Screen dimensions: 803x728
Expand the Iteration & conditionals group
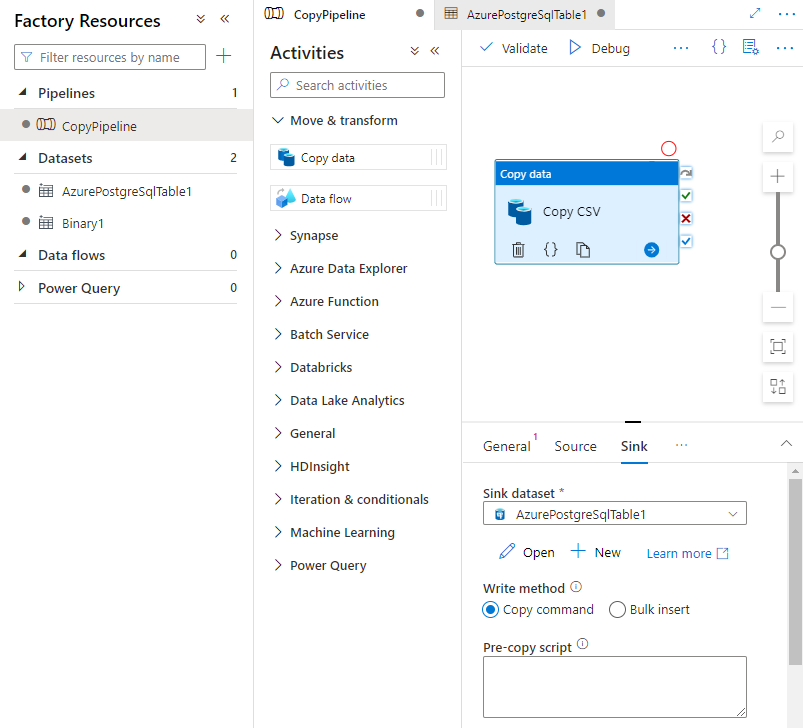pos(359,500)
